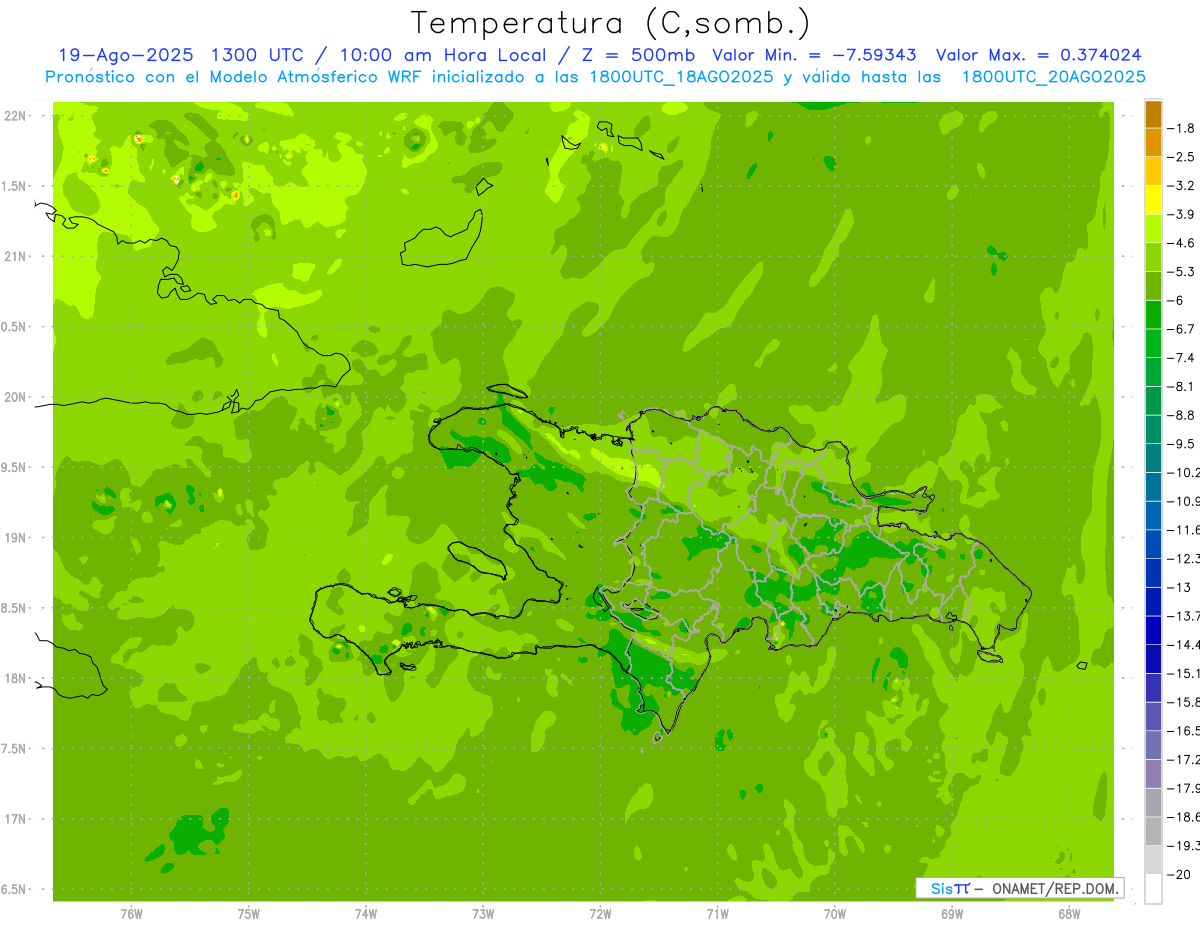Pick the orange swatch between -1.8 and -2.5
The height and width of the screenshot is (927, 1200).
coord(1153,143)
